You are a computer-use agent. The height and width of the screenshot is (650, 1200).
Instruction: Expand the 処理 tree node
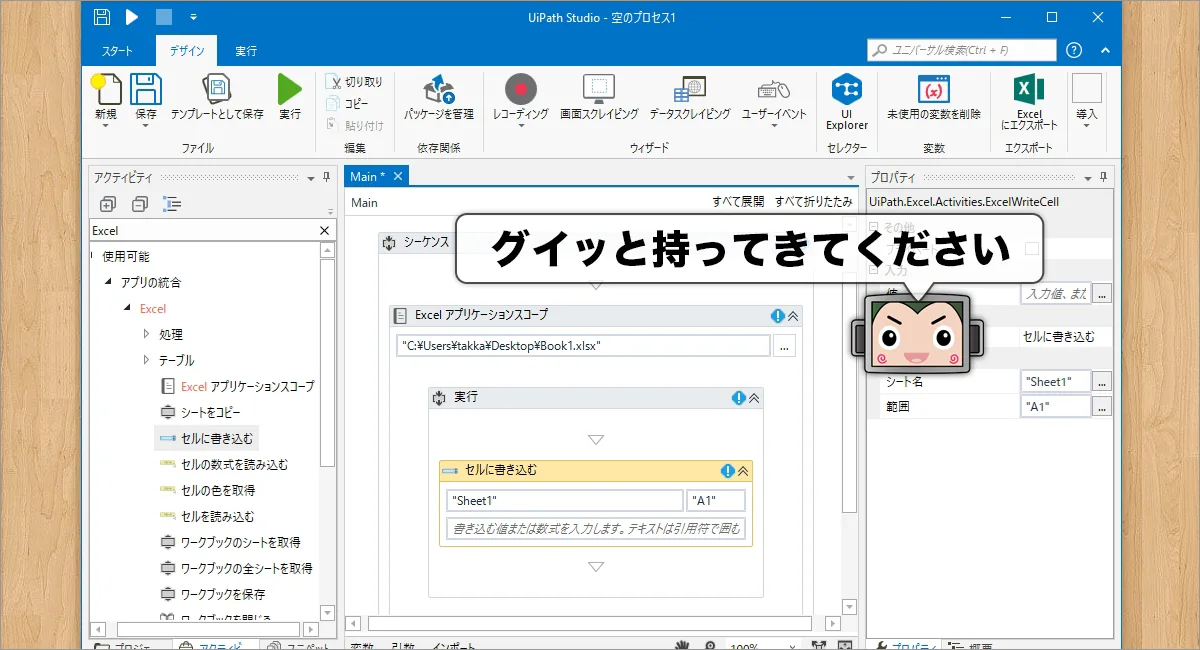[146, 334]
